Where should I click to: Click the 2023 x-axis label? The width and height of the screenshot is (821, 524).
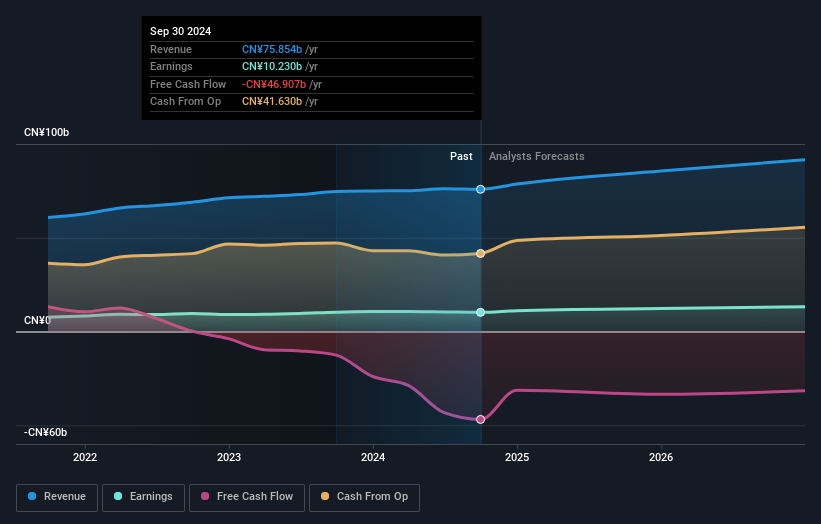tap(229, 457)
